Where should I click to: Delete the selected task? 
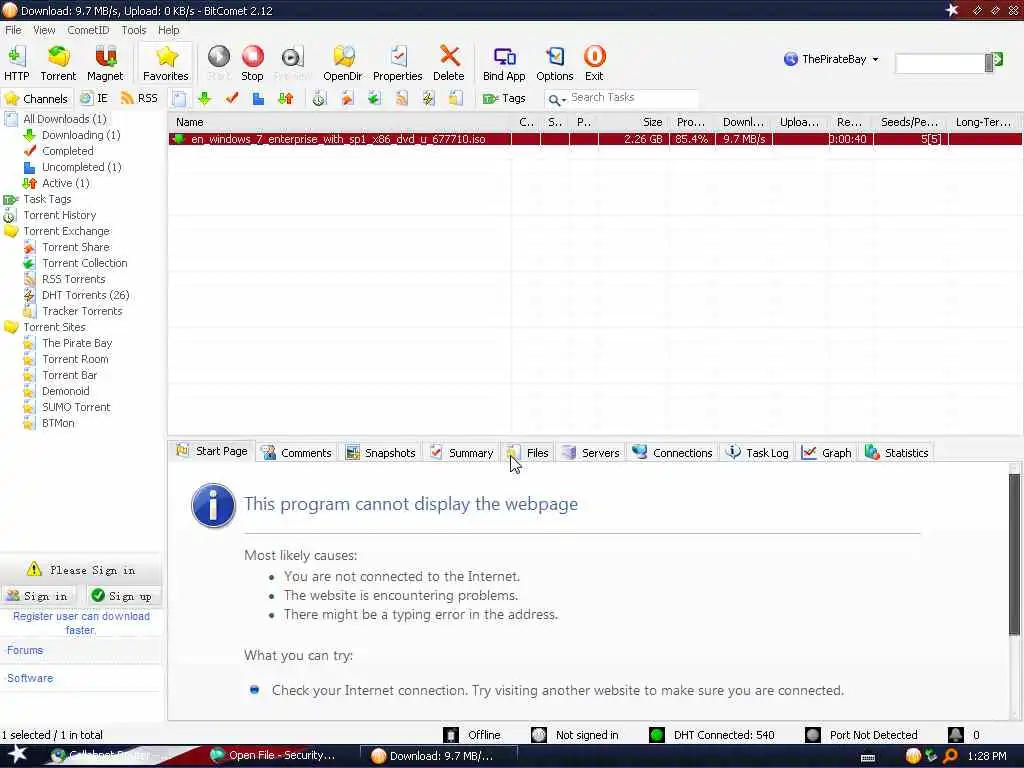tap(449, 63)
